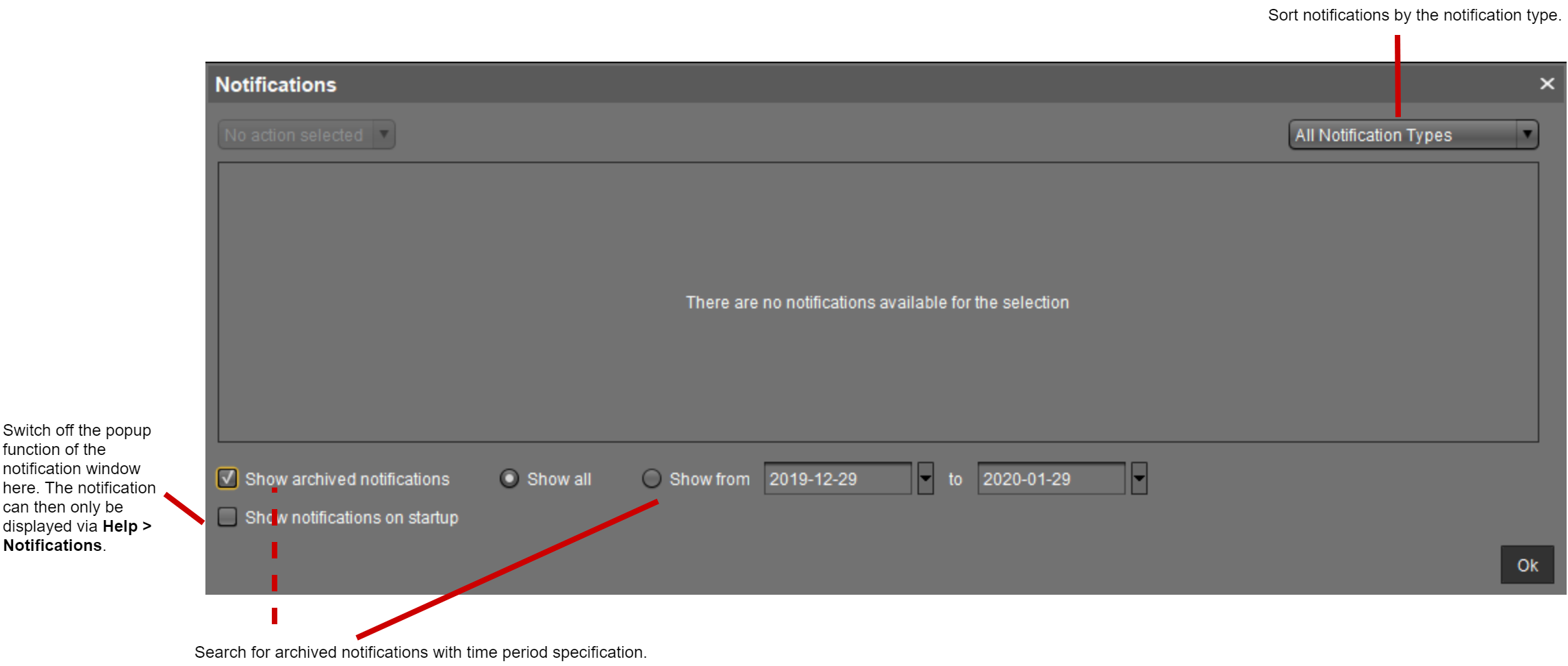The height and width of the screenshot is (666, 1568).
Task: Close the Notifications dialog with the X
Action: 1547,84
